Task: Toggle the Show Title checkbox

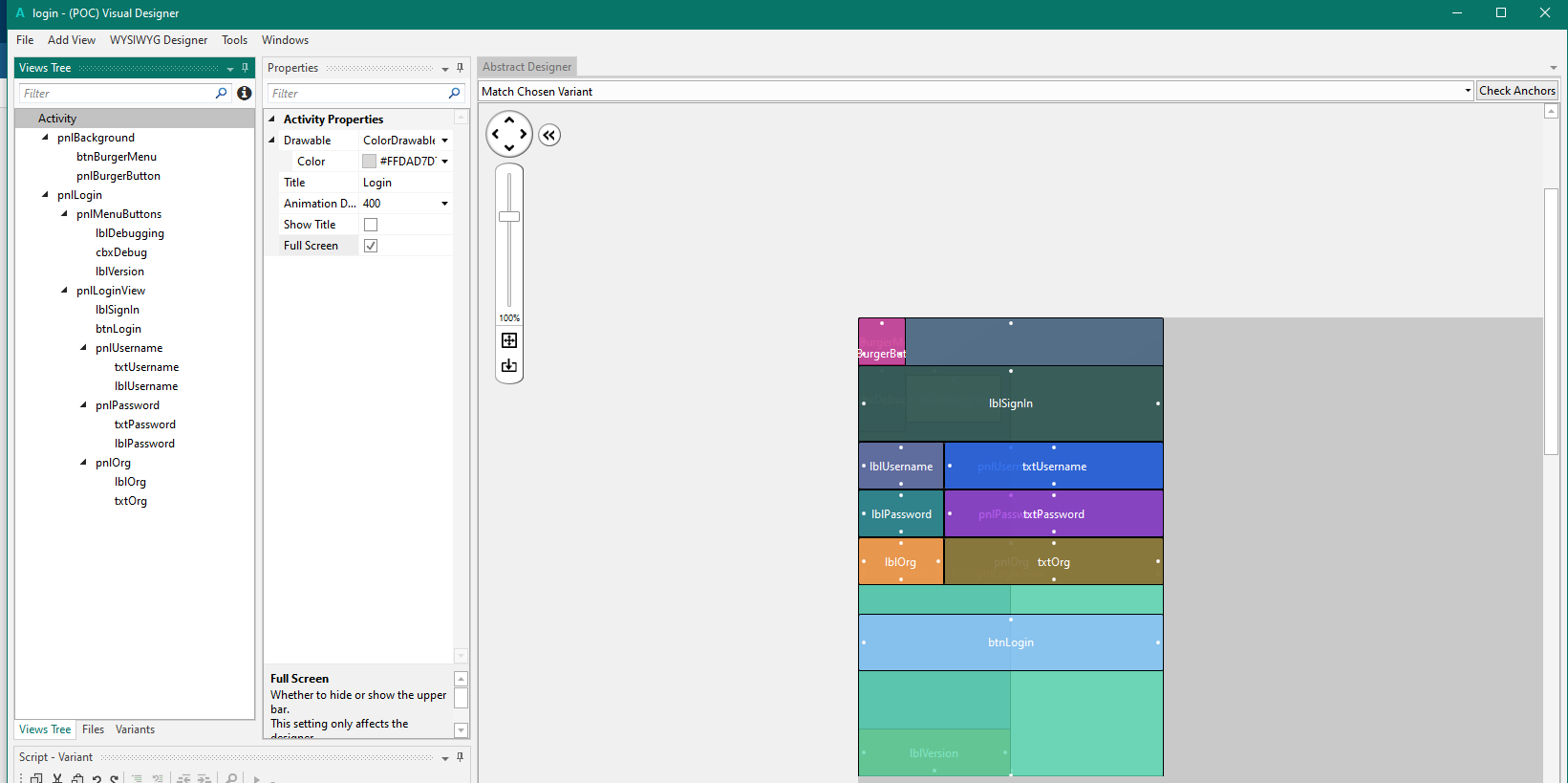Action: coord(371,225)
